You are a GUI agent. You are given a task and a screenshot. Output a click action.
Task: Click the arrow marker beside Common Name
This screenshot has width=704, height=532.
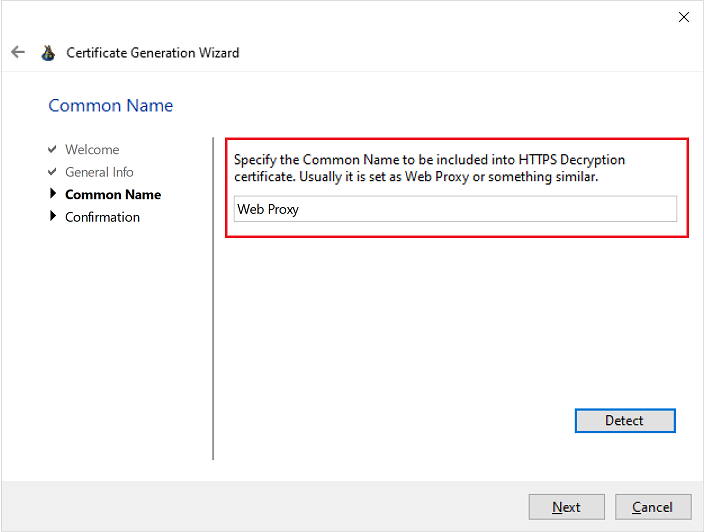53,193
